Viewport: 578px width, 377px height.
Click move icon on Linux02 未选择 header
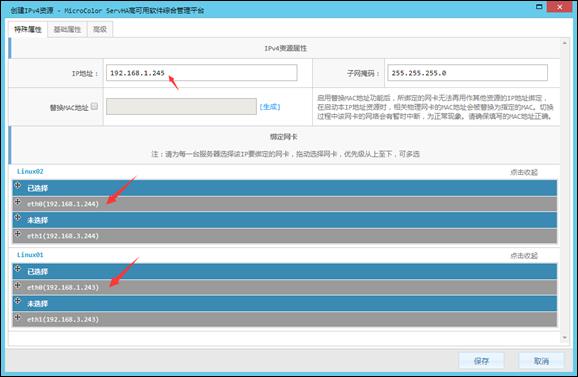tap(18, 217)
